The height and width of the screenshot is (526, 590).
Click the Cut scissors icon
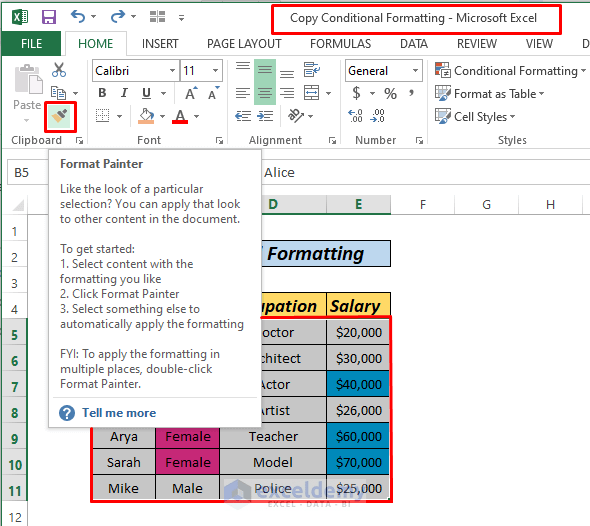(59, 70)
